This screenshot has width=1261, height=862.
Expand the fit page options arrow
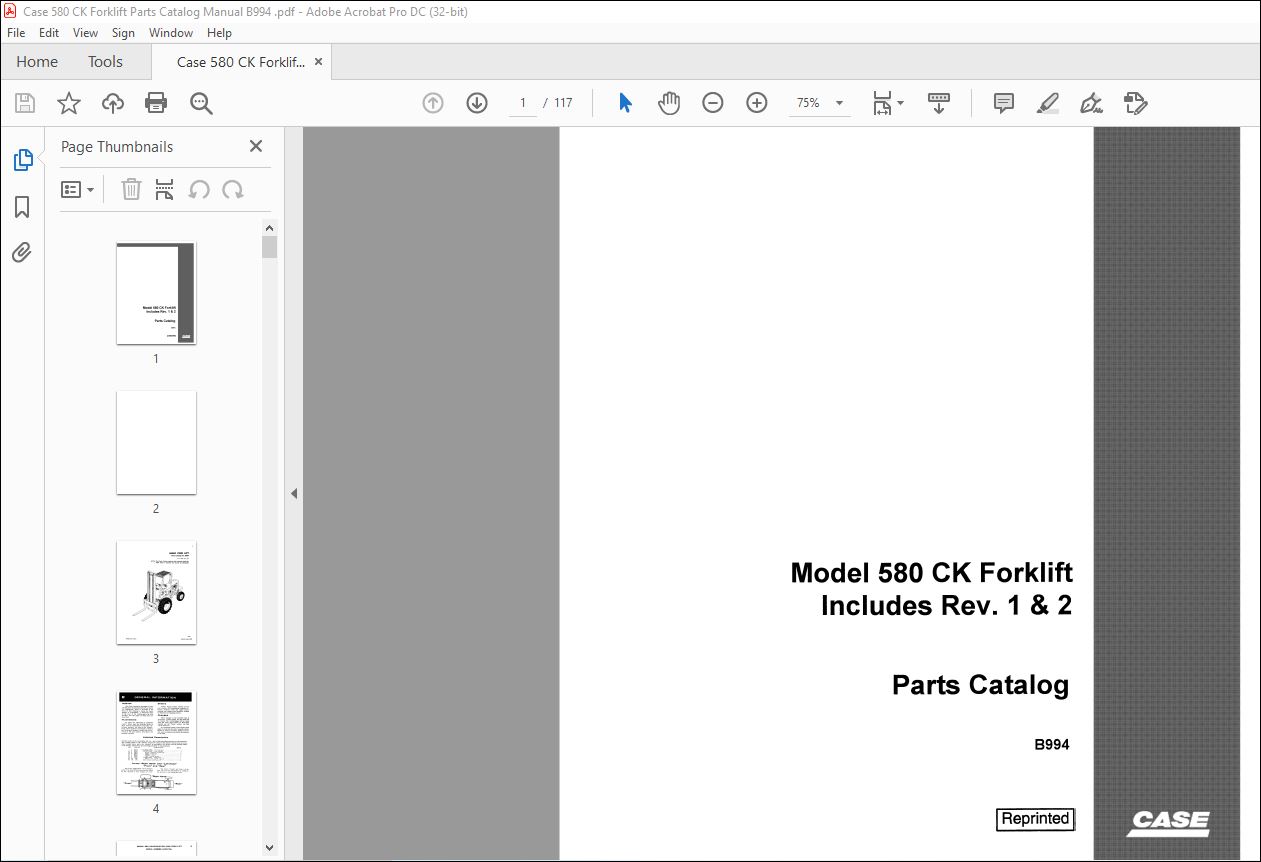click(901, 103)
